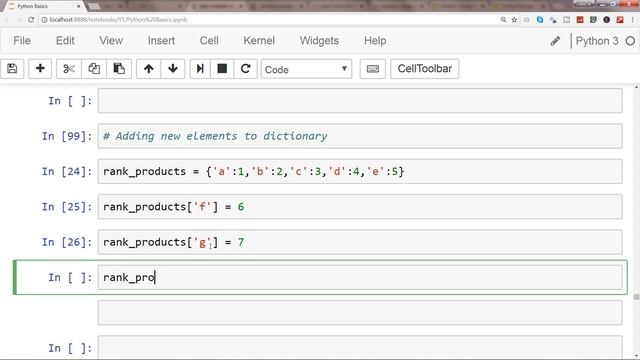Click the Python 3 kernel name
The width and height of the screenshot is (640, 360).
pos(597,41)
